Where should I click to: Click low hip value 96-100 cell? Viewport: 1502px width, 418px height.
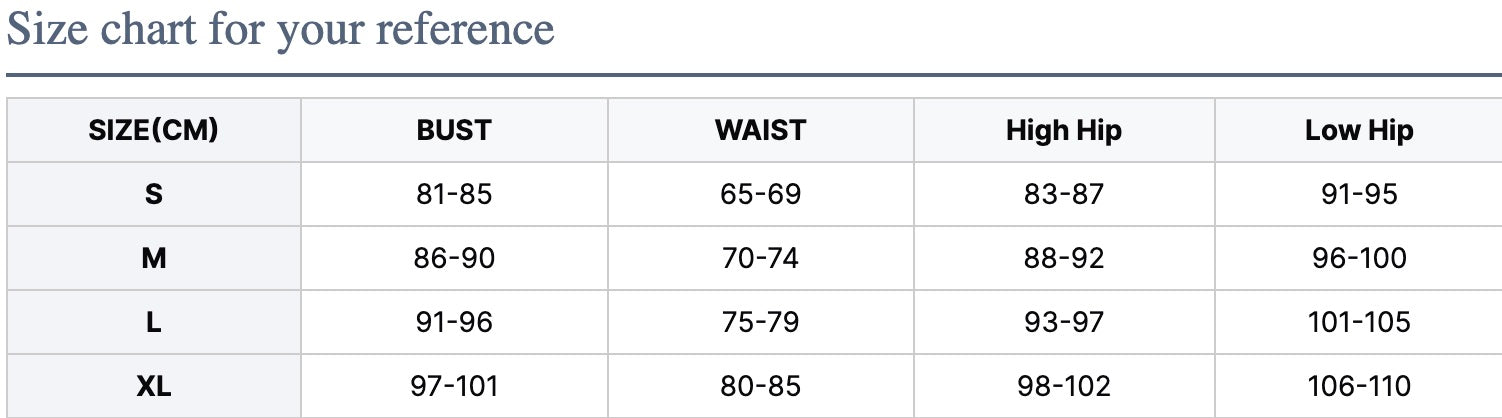[1359, 258]
